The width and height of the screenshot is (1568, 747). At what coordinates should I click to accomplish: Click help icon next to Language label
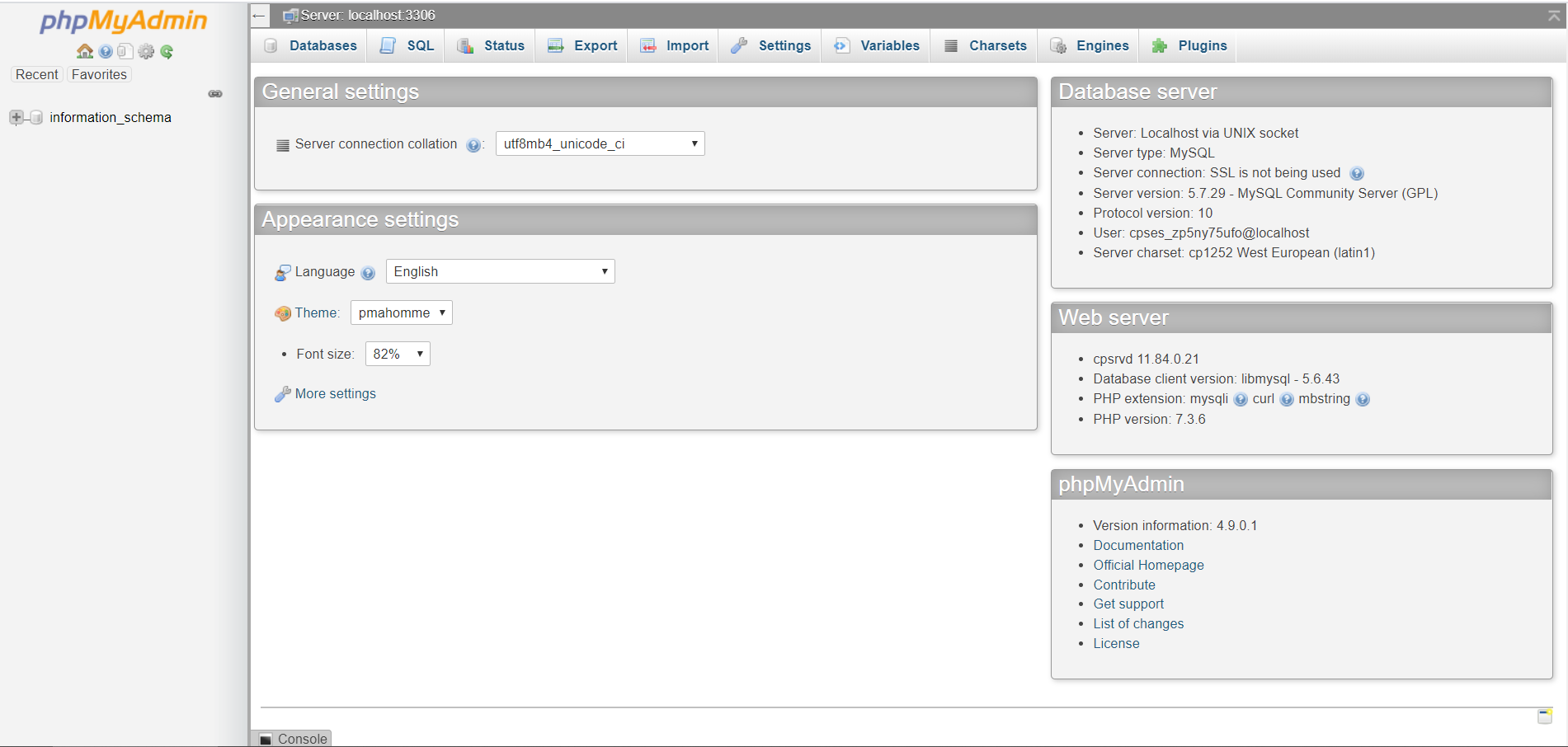(368, 273)
